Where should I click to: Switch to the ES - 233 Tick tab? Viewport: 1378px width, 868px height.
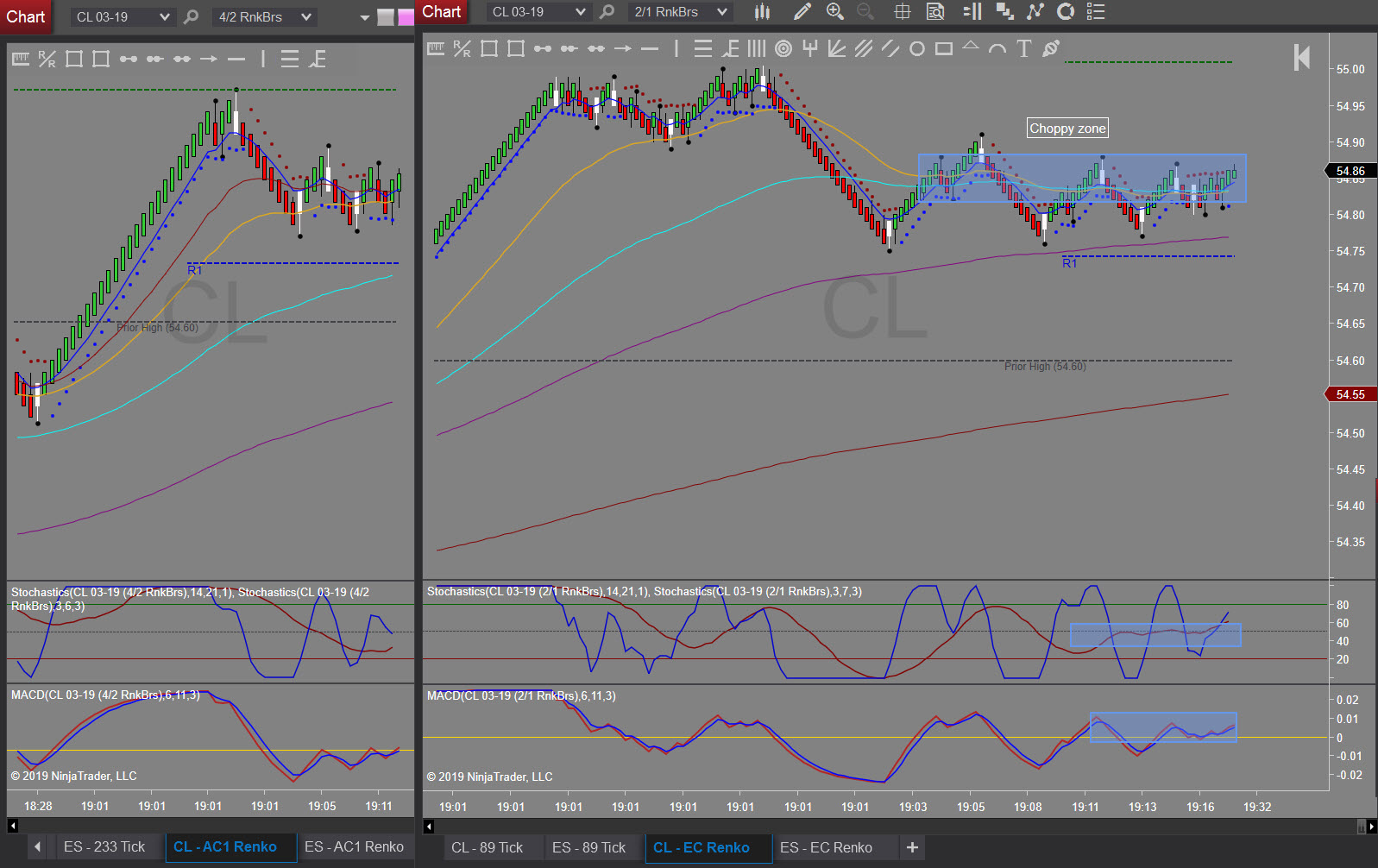coord(104,847)
